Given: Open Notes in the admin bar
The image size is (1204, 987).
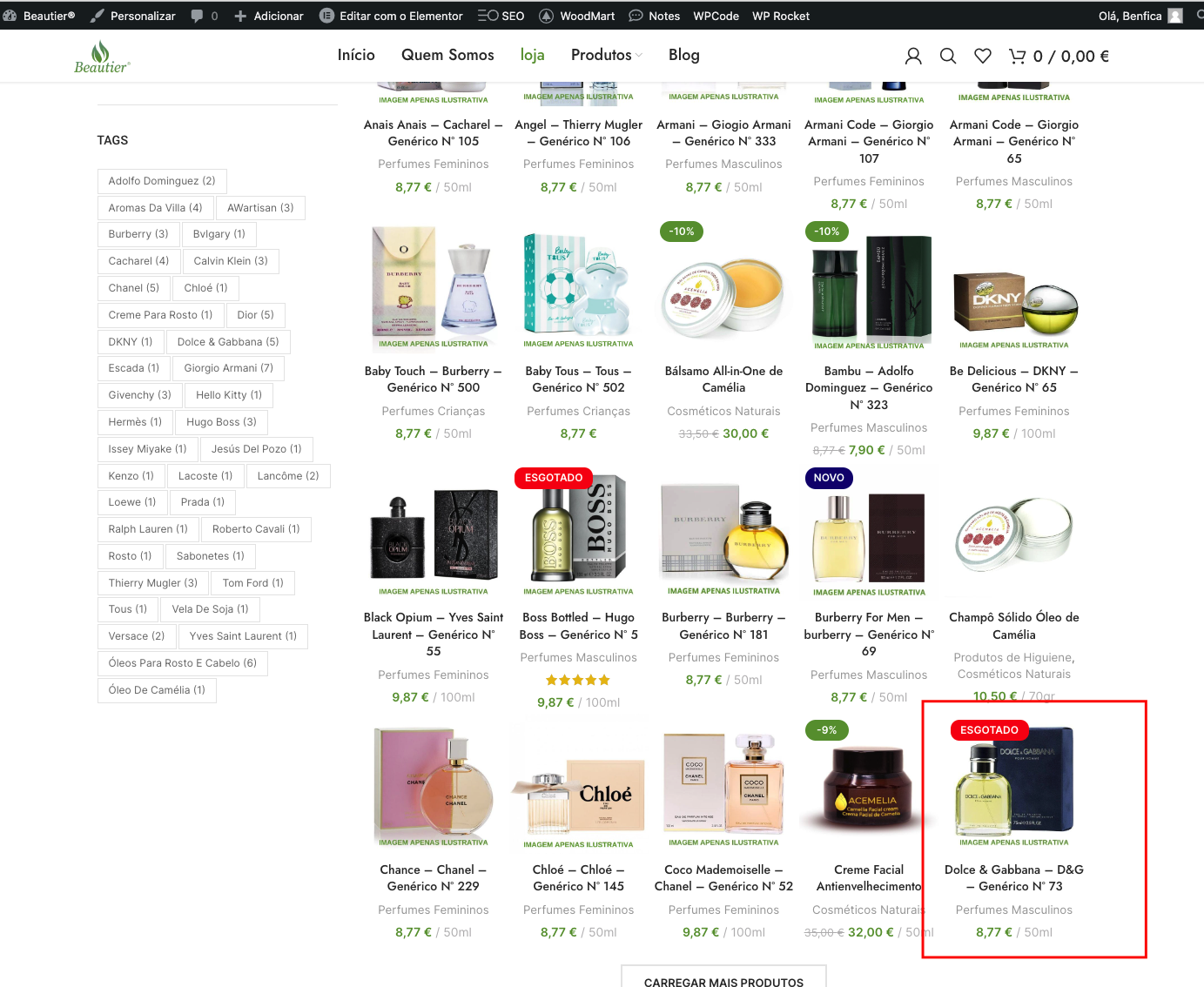Looking at the screenshot, I should [654, 16].
